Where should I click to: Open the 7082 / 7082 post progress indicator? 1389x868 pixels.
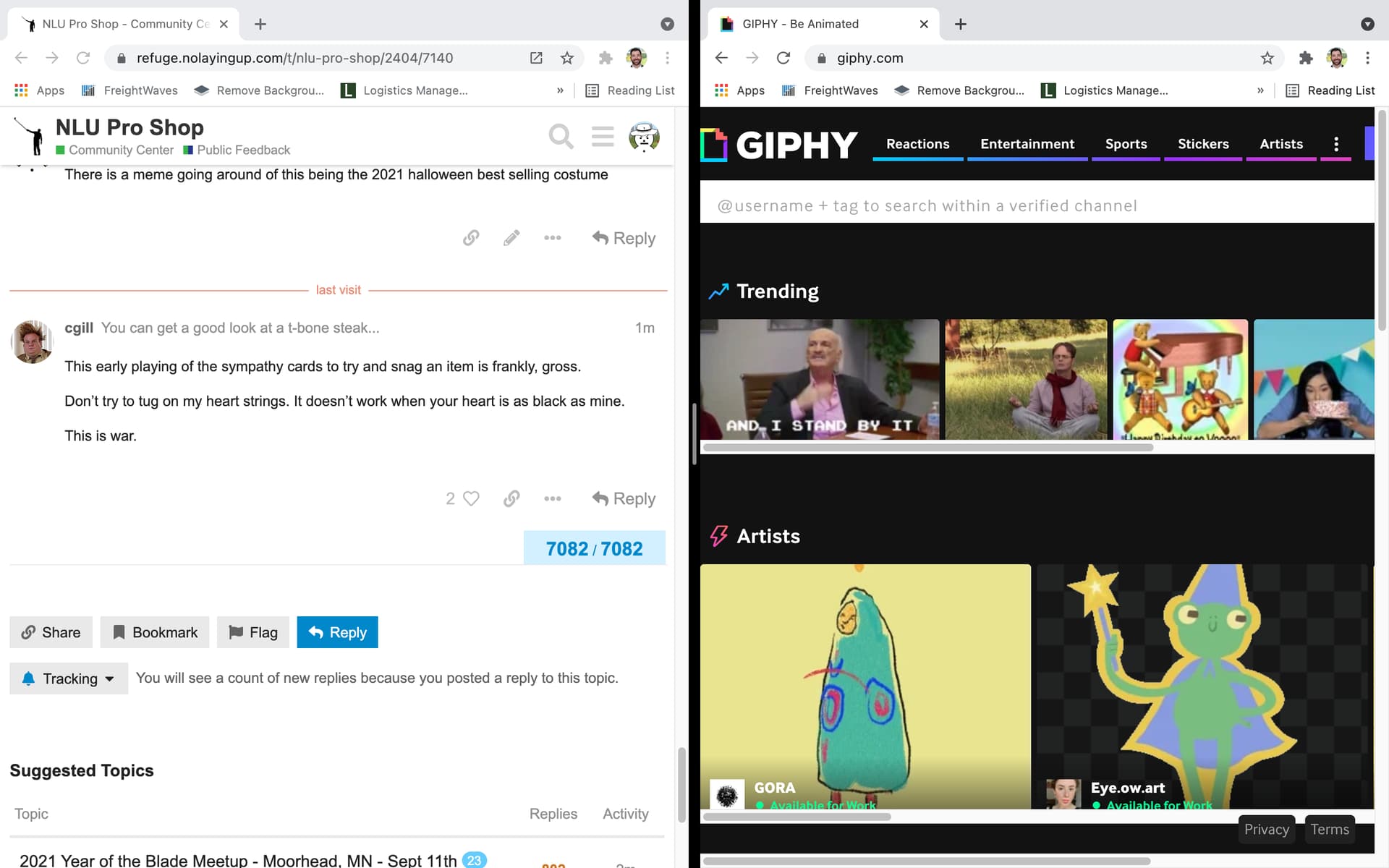point(594,548)
